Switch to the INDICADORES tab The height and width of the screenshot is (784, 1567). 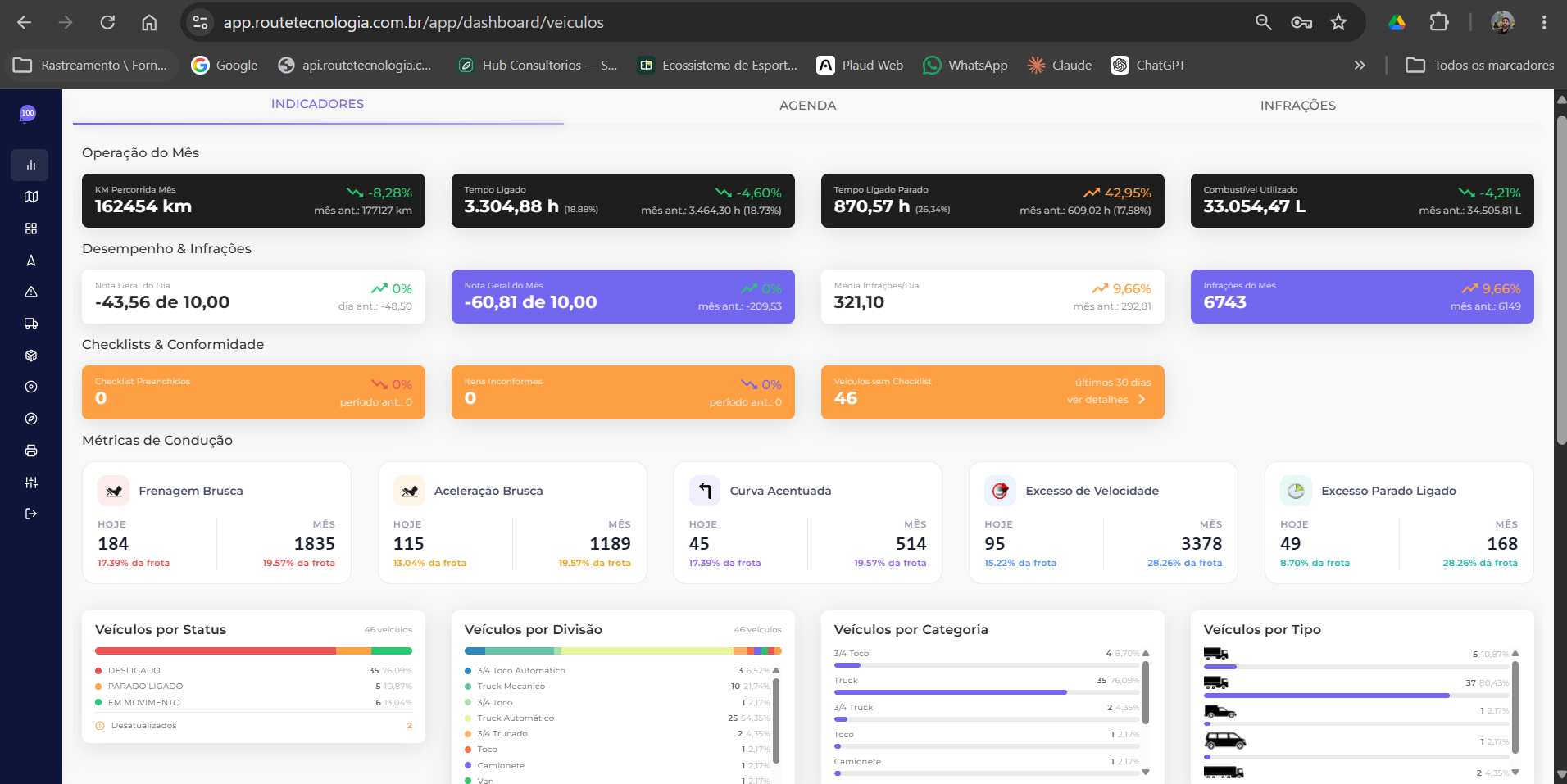pyautogui.click(x=318, y=104)
